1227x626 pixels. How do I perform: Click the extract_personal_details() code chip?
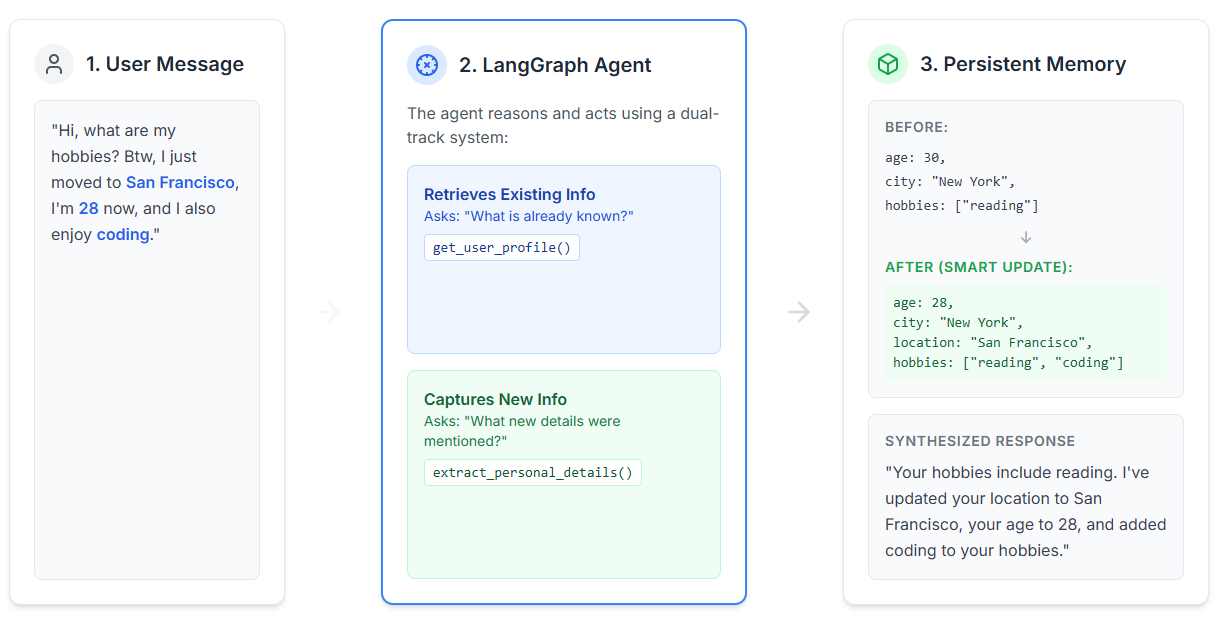[533, 472]
